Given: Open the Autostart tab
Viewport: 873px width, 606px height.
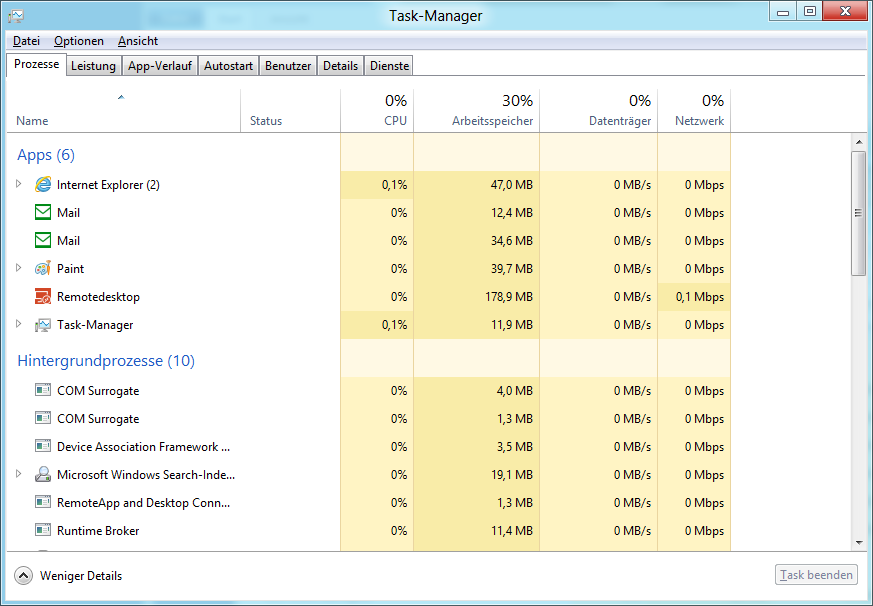Looking at the screenshot, I should (228, 66).
